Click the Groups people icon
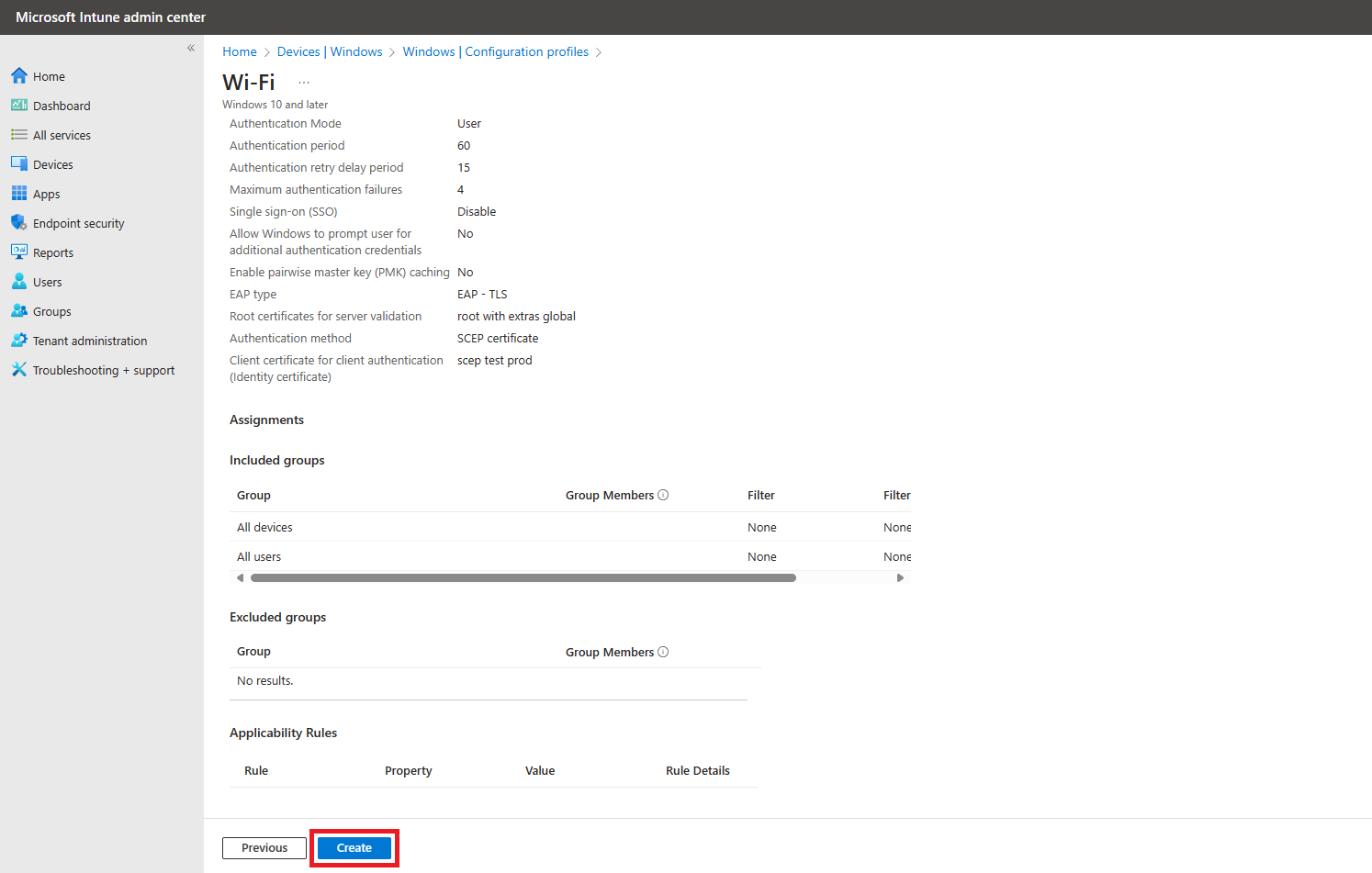Viewport: 1372px width, 873px height. click(19, 310)
